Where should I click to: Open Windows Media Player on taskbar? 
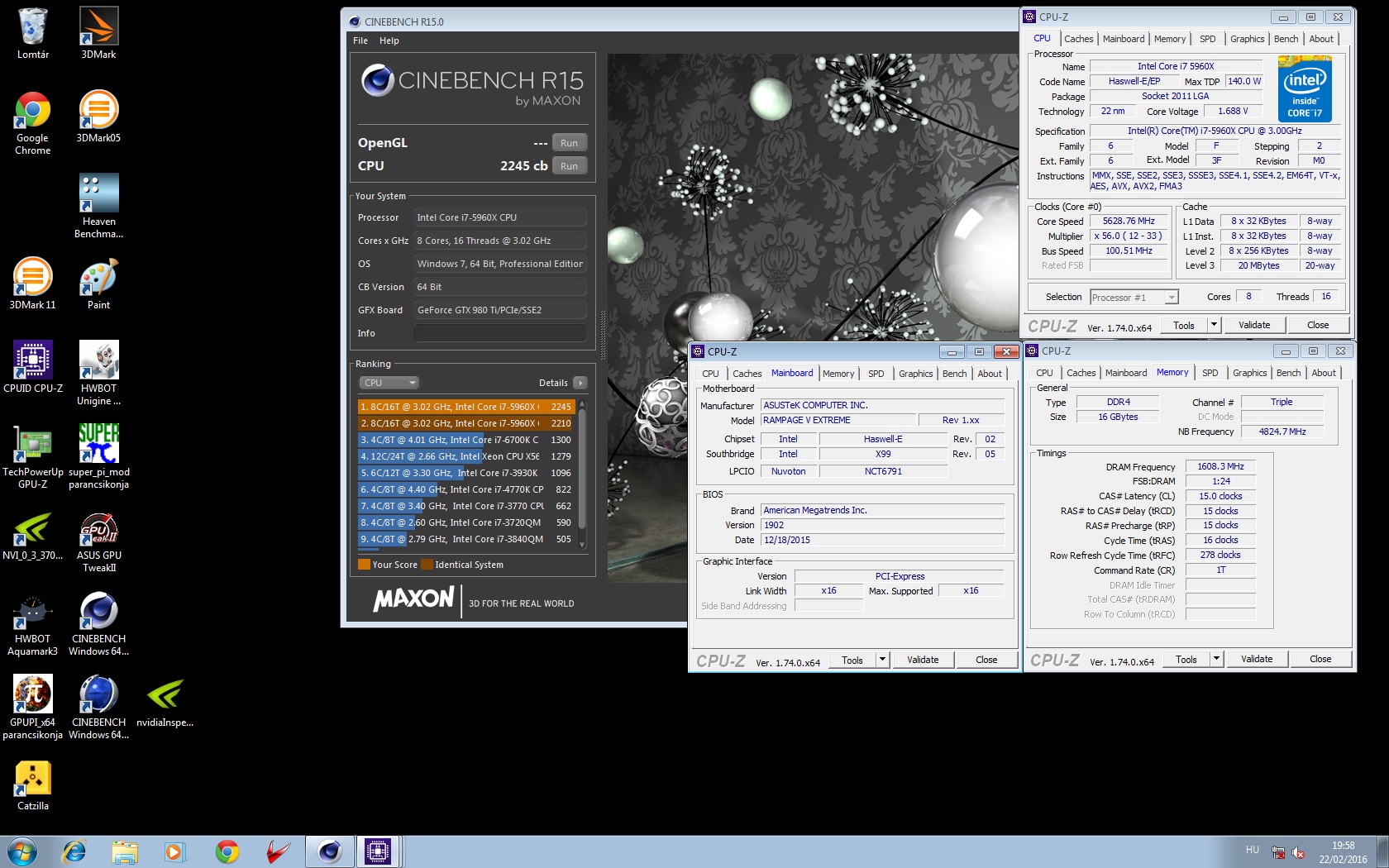[174, 851]
